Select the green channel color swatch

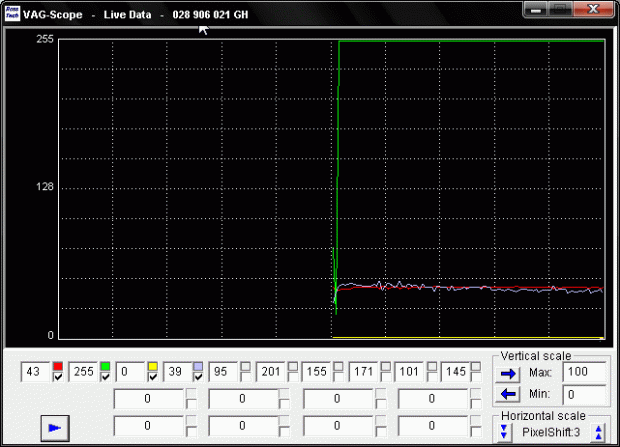(105, 366)
